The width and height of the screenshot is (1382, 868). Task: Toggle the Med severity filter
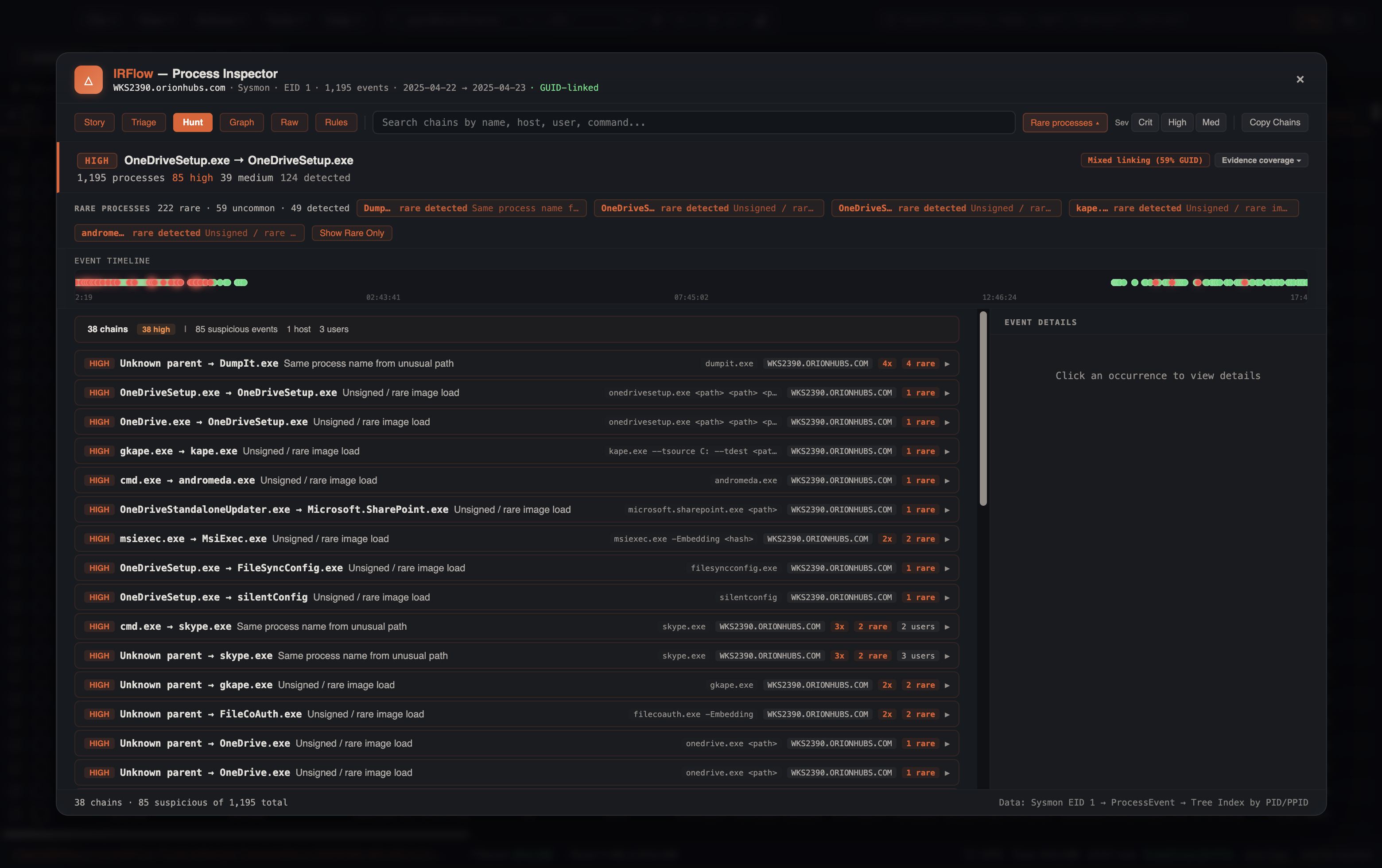(x=1211, y=122)
